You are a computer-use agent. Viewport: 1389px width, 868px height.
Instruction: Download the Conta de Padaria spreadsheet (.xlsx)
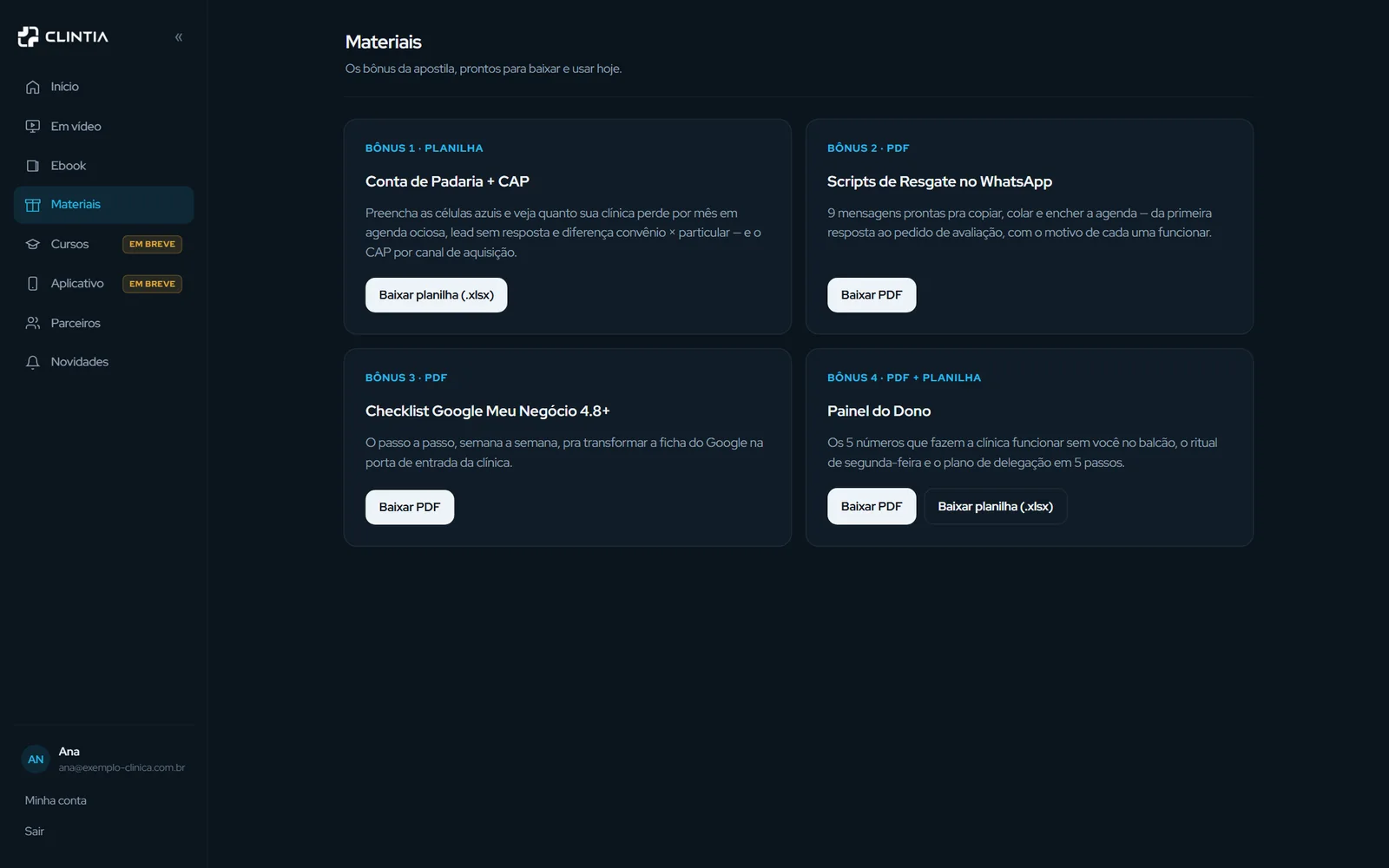[436, 295]
